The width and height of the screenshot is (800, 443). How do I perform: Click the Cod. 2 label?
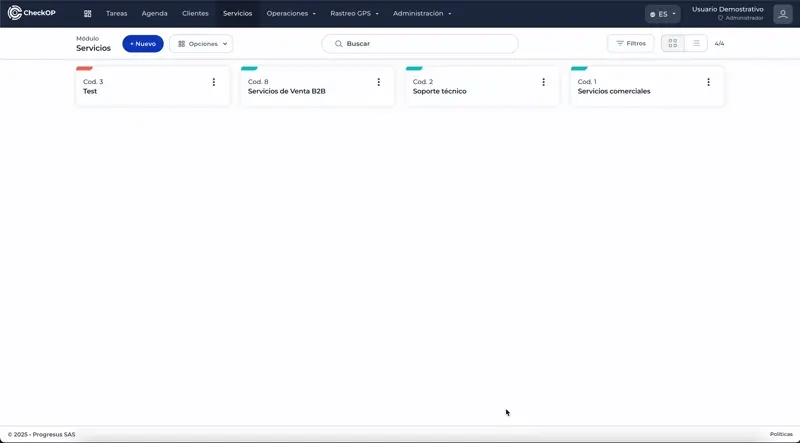point(423,82)
